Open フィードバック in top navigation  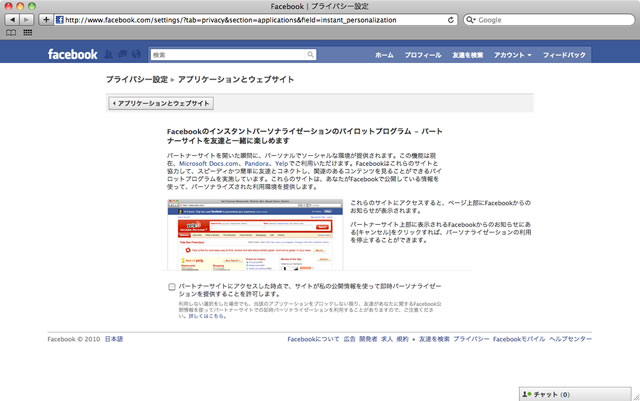coord(564,55)
